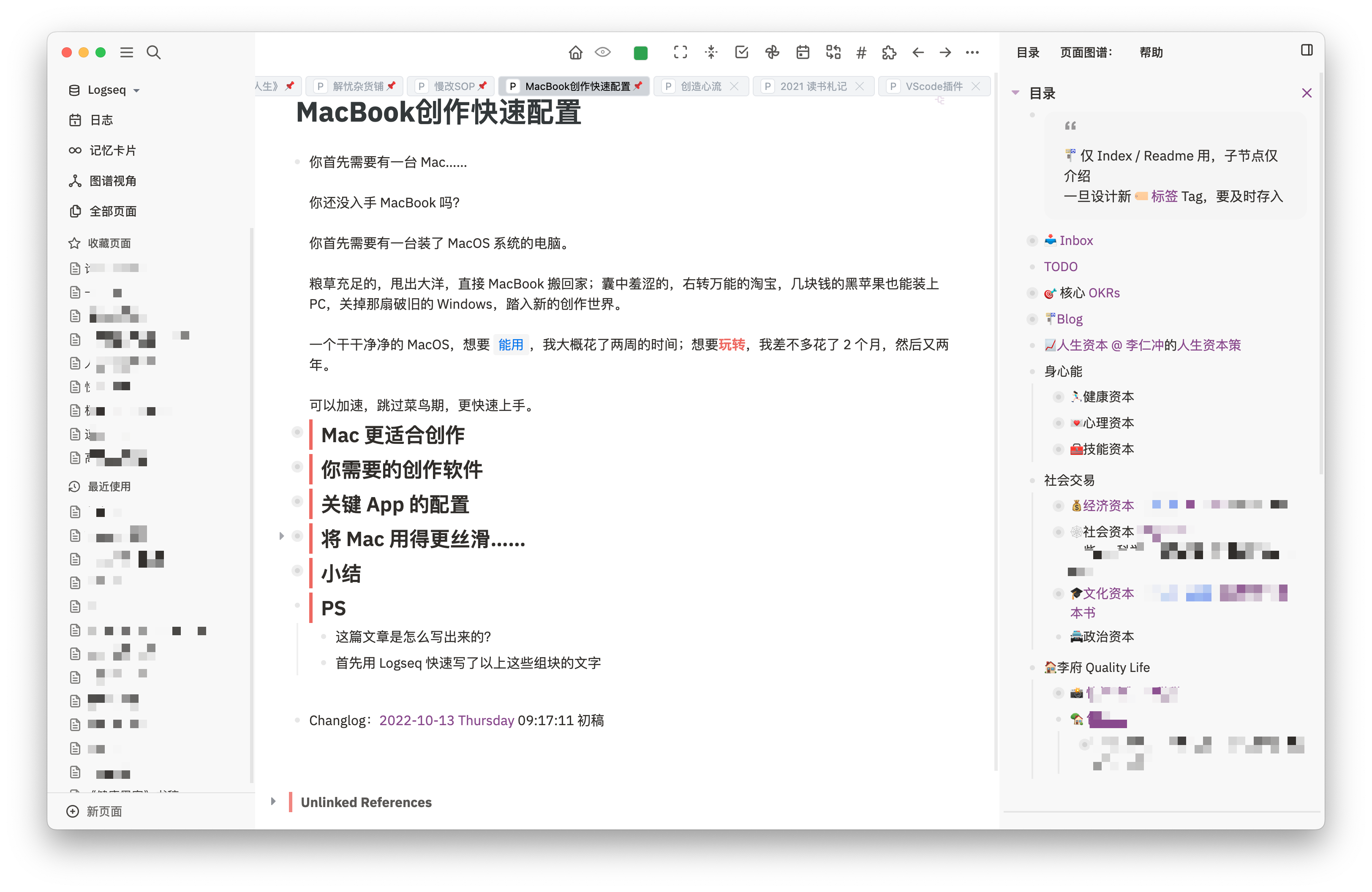The image size is (1372, 892).
Task: Click the pinwheel fan toolbar icon
Action: coord(772,52)
